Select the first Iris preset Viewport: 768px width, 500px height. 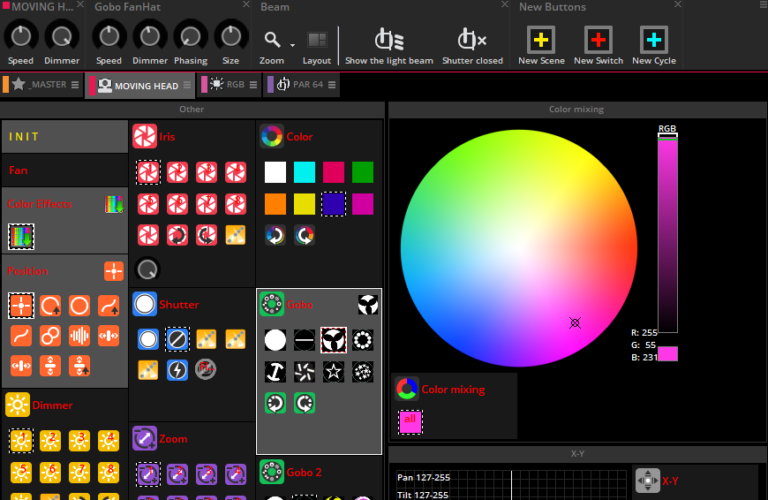pyautogui.click(x=148, y=172)
